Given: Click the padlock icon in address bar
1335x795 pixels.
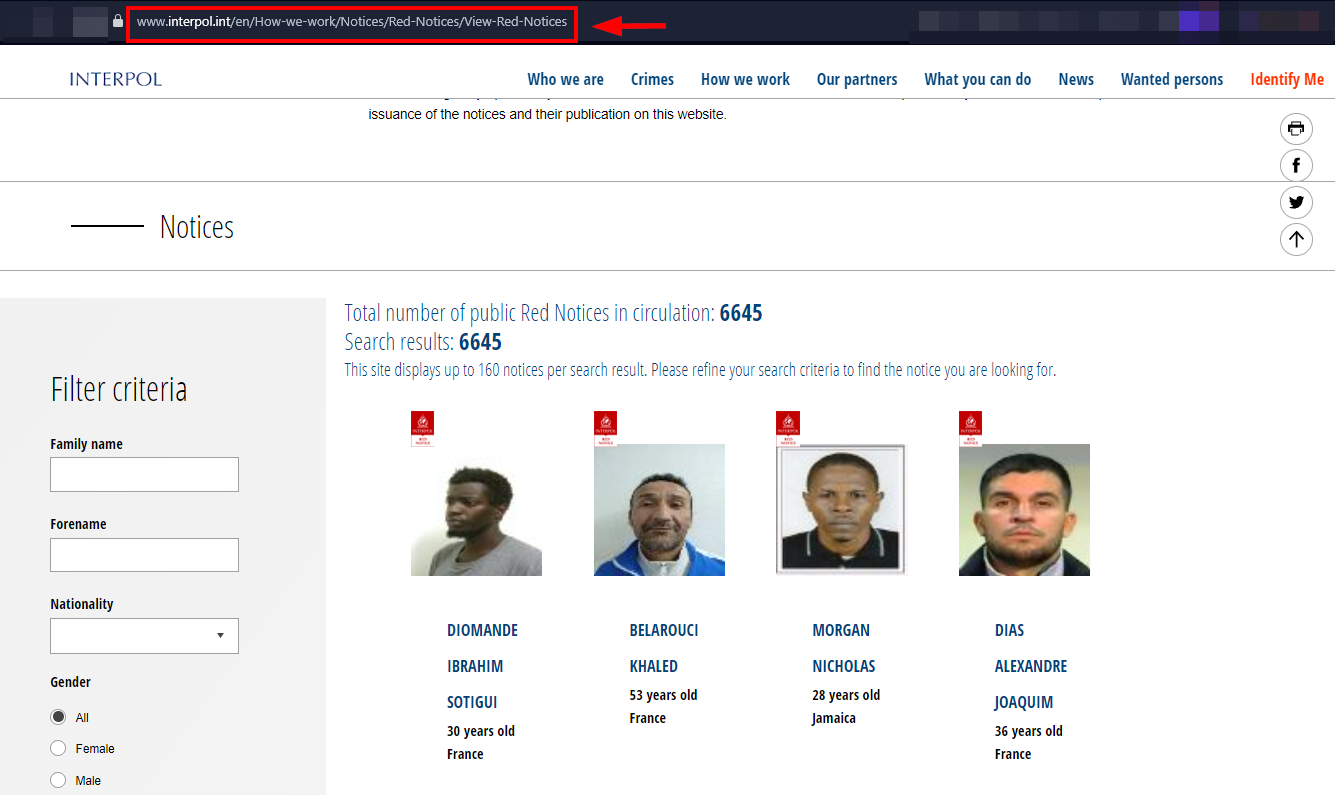Looking at the screenshot, I should coord(118,21).
